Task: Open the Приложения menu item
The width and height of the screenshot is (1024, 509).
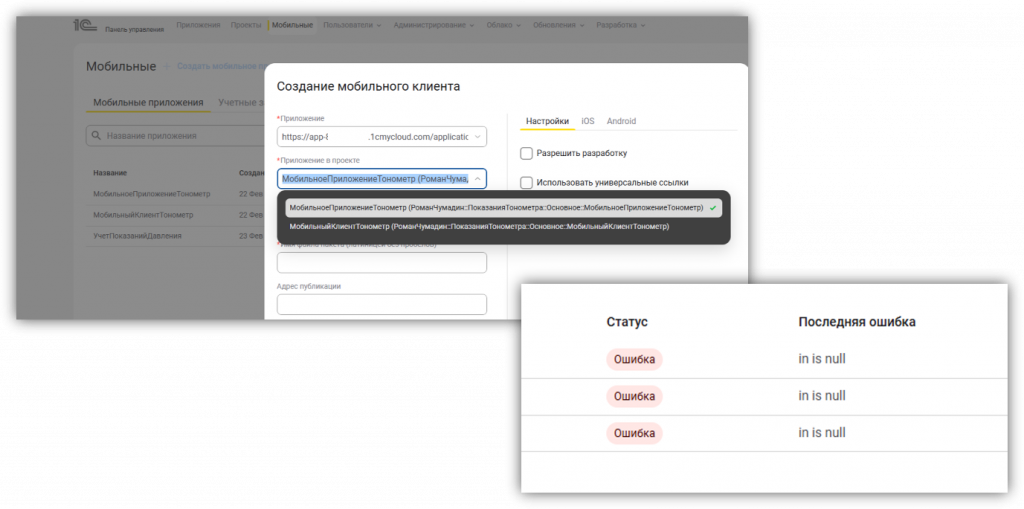Action: (x=198, y=25)
